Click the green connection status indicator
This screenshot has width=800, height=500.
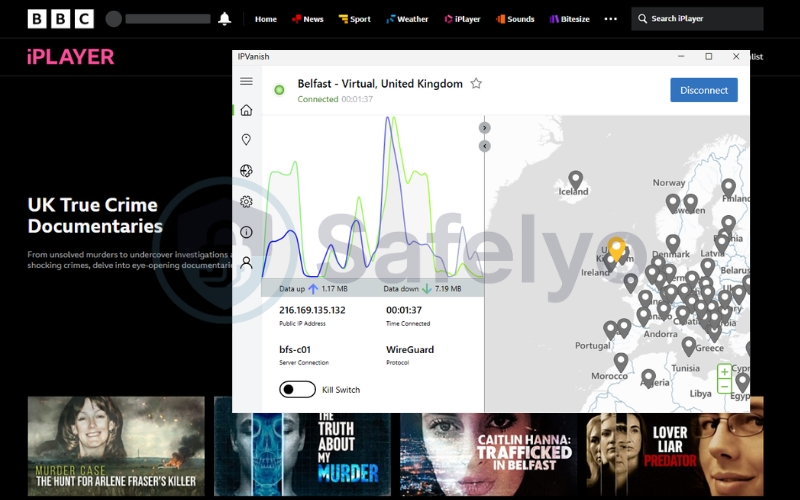coord(279,90)
